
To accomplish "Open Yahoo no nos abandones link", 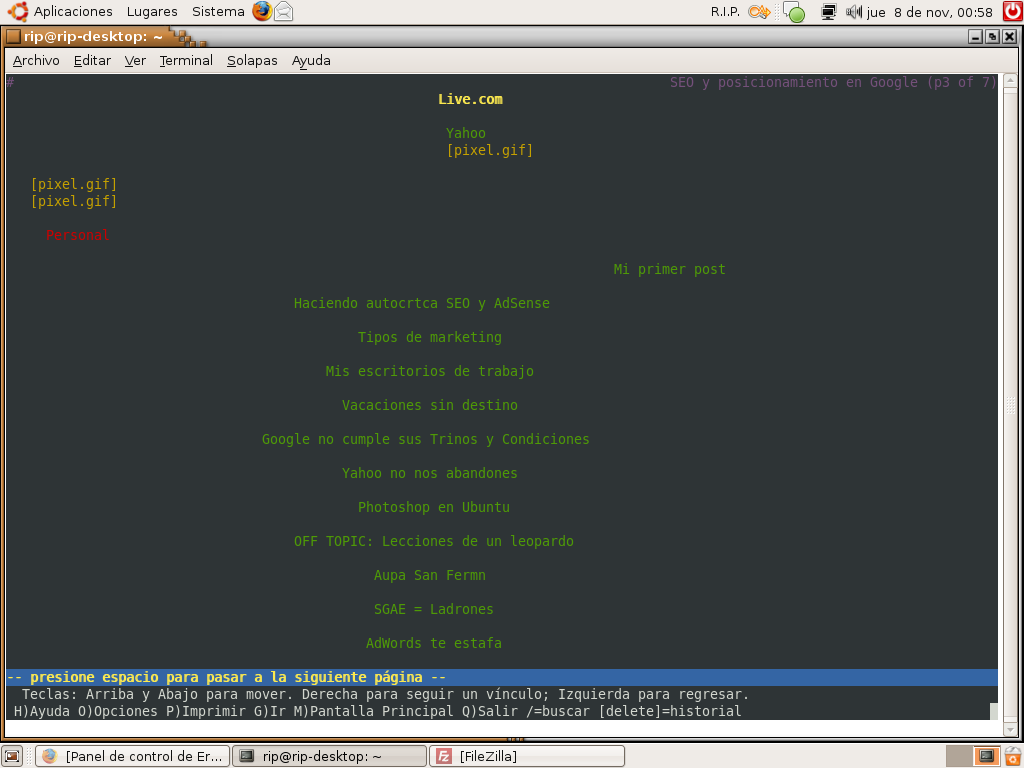I will click(x=430, y=473).
